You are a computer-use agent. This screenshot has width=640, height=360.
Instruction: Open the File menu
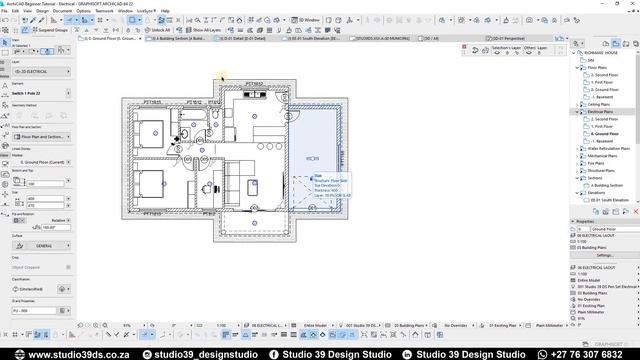point(4,11)
